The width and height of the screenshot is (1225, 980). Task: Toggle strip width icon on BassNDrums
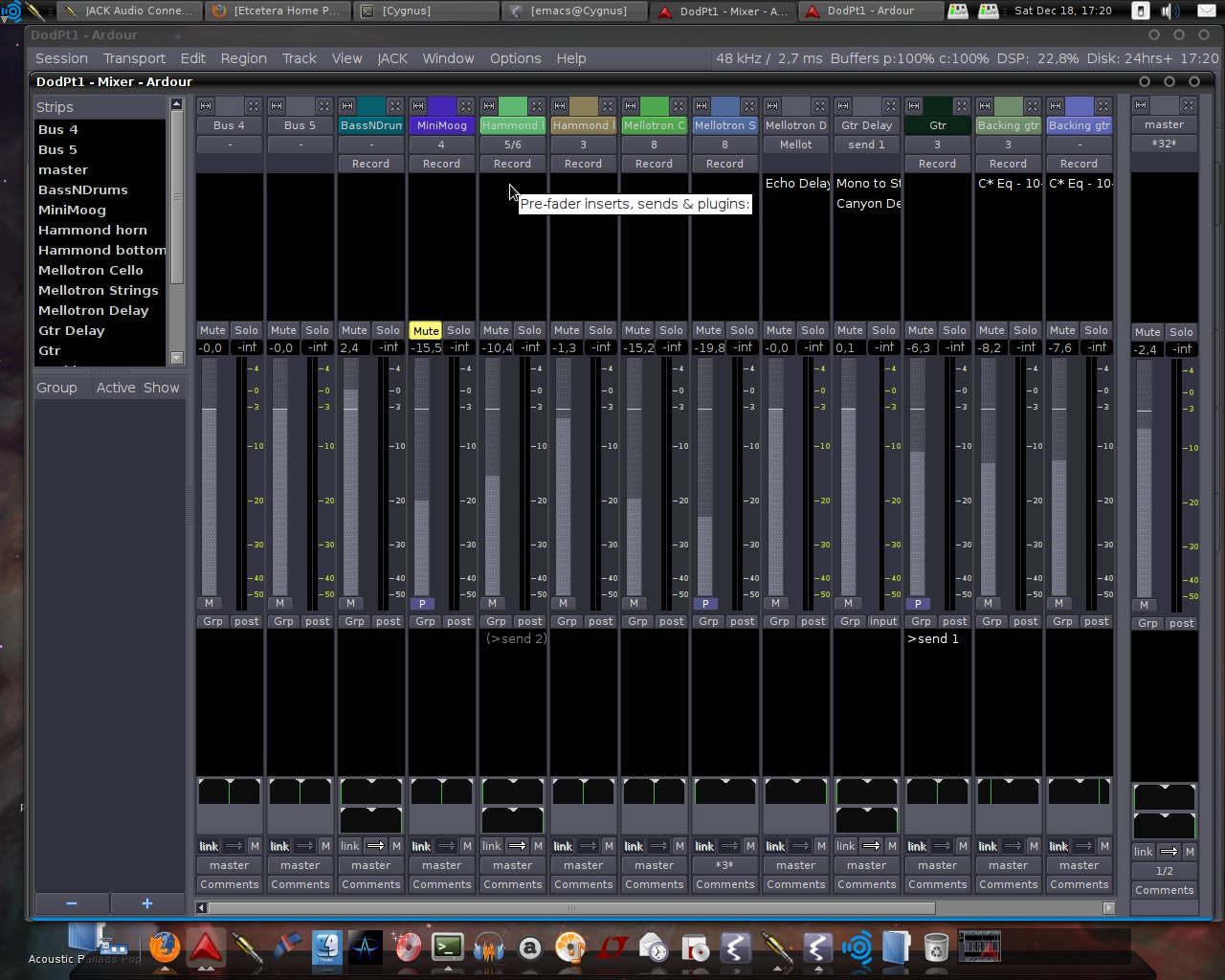[347, 105]
